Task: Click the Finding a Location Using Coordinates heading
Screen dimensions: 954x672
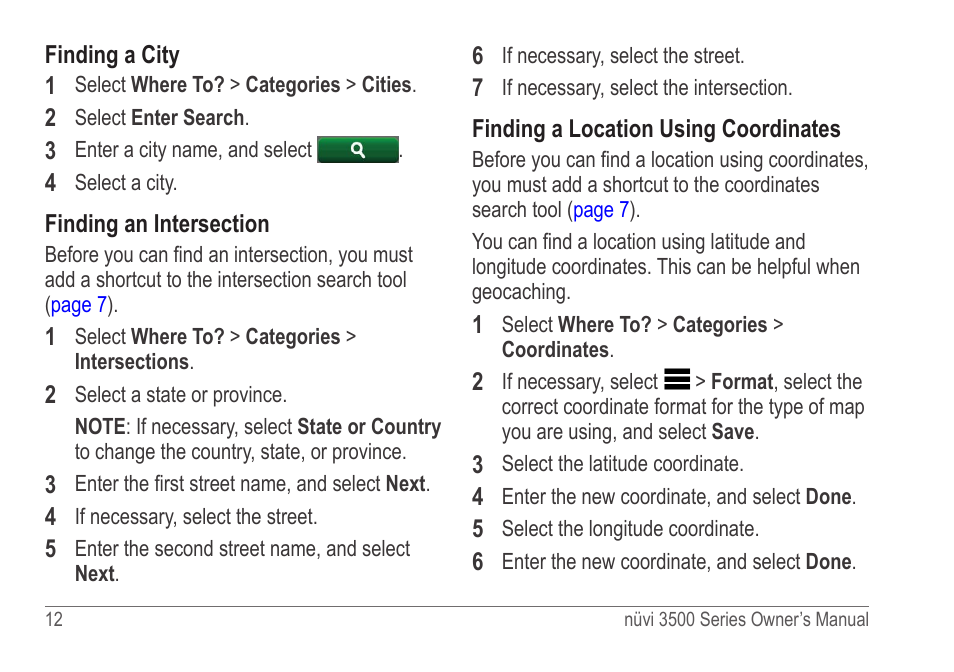Action: [x=656, y=129]
